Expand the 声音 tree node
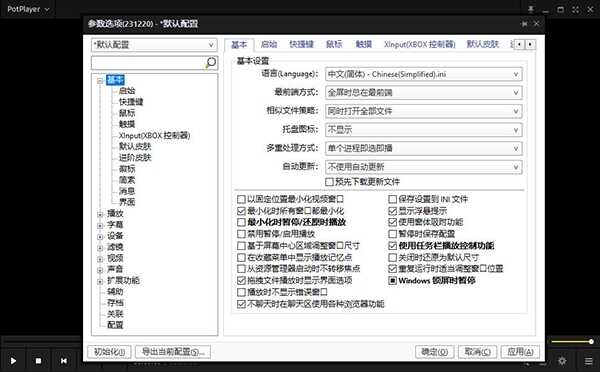600x372 pixels. [x=100, y=270]
